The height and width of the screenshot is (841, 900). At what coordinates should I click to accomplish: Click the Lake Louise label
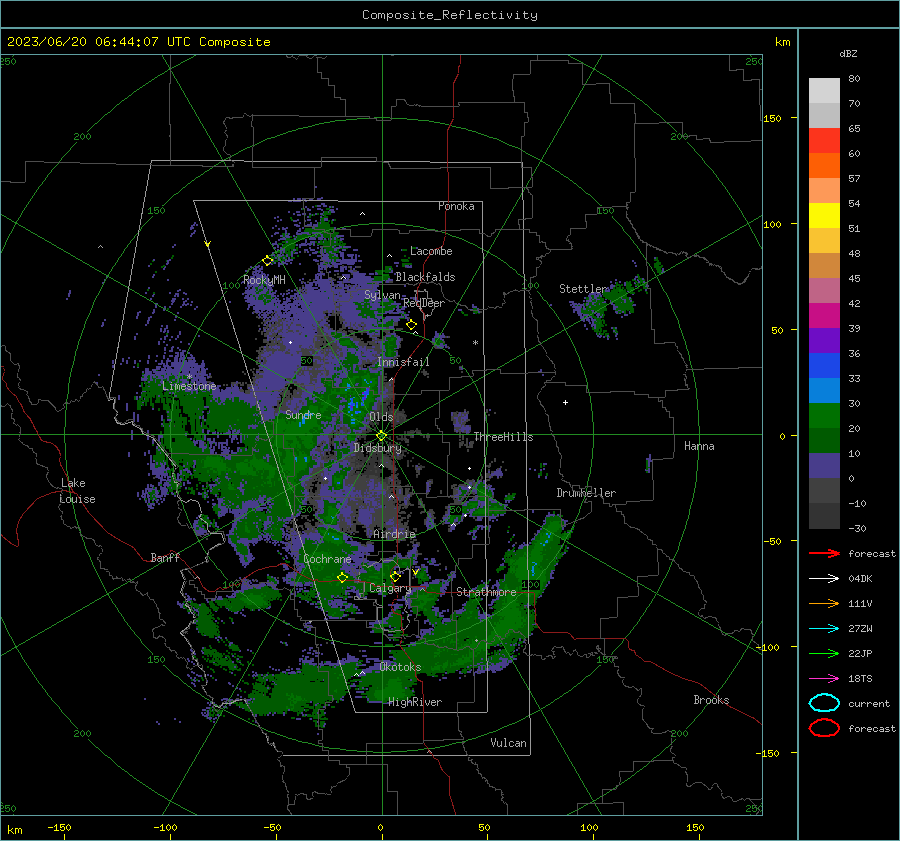click(77, 491)
